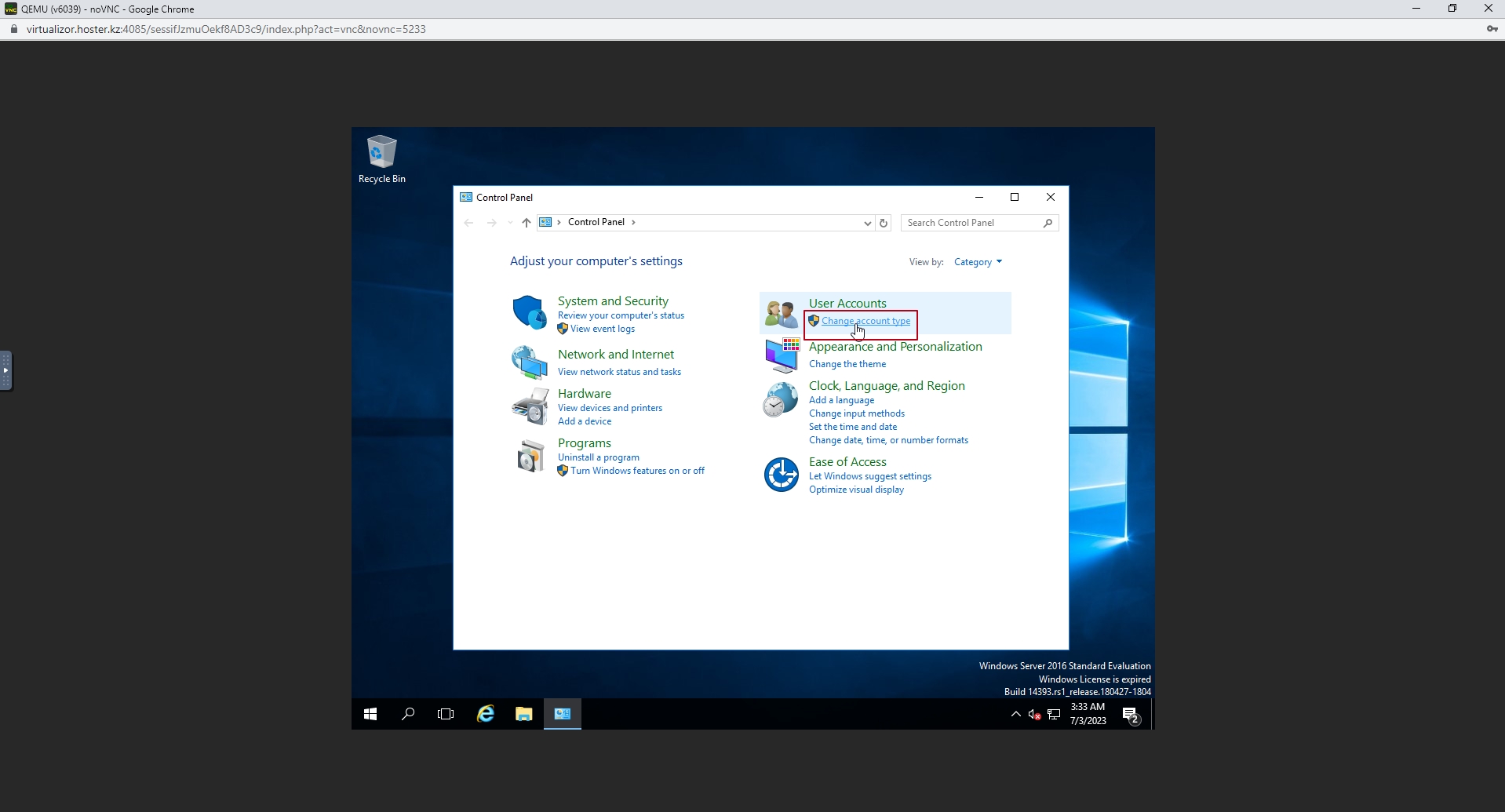Open the System and Security shield icon
Viewport: 1505px width, 812px height.
click(x=530, y=312)
